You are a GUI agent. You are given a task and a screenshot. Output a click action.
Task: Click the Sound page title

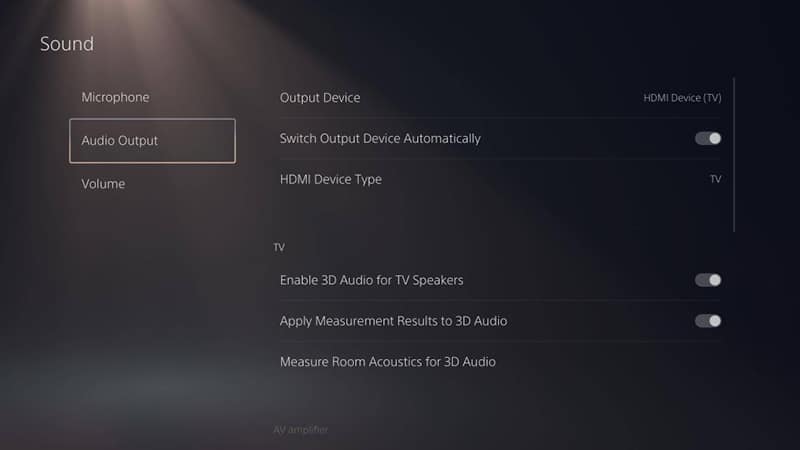click(x=67, y=44)
